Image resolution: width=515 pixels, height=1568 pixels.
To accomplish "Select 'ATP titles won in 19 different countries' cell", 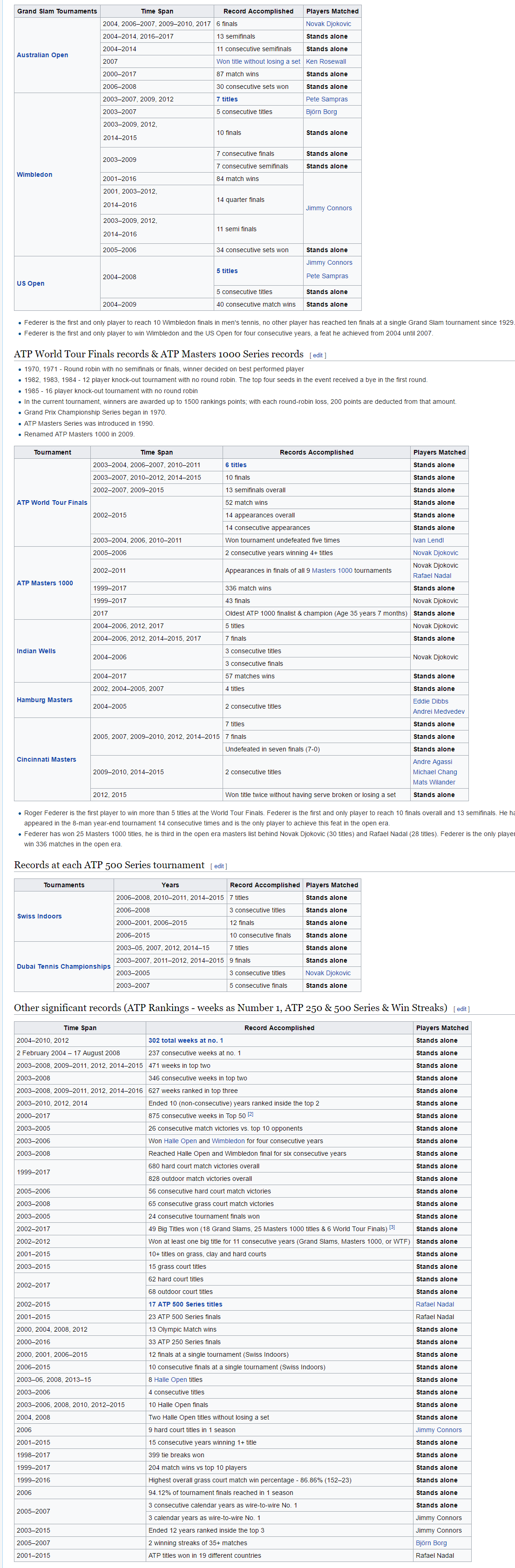I will click(279, 1555).
